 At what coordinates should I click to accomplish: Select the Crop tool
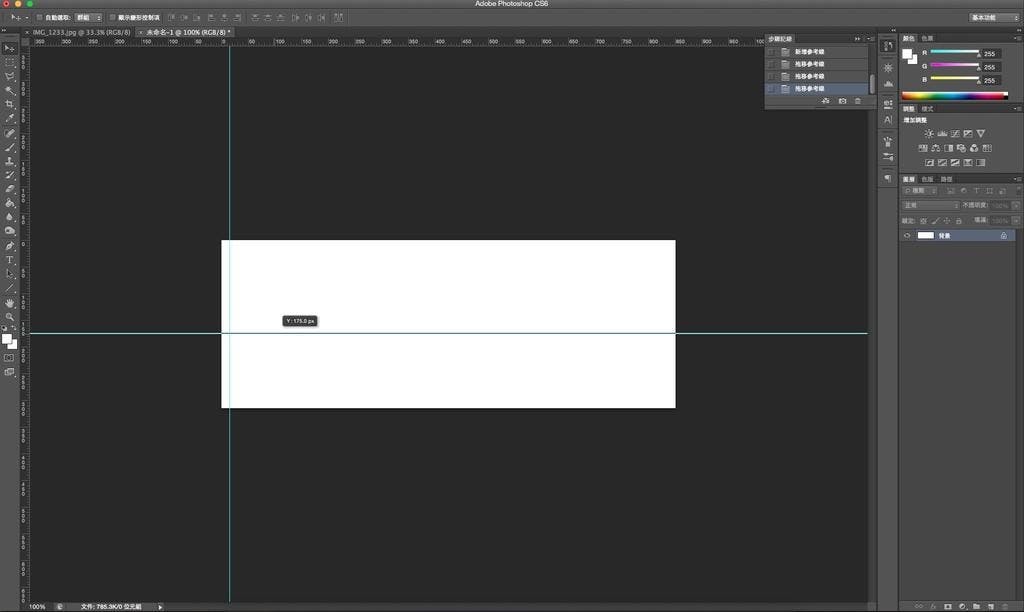10,104
